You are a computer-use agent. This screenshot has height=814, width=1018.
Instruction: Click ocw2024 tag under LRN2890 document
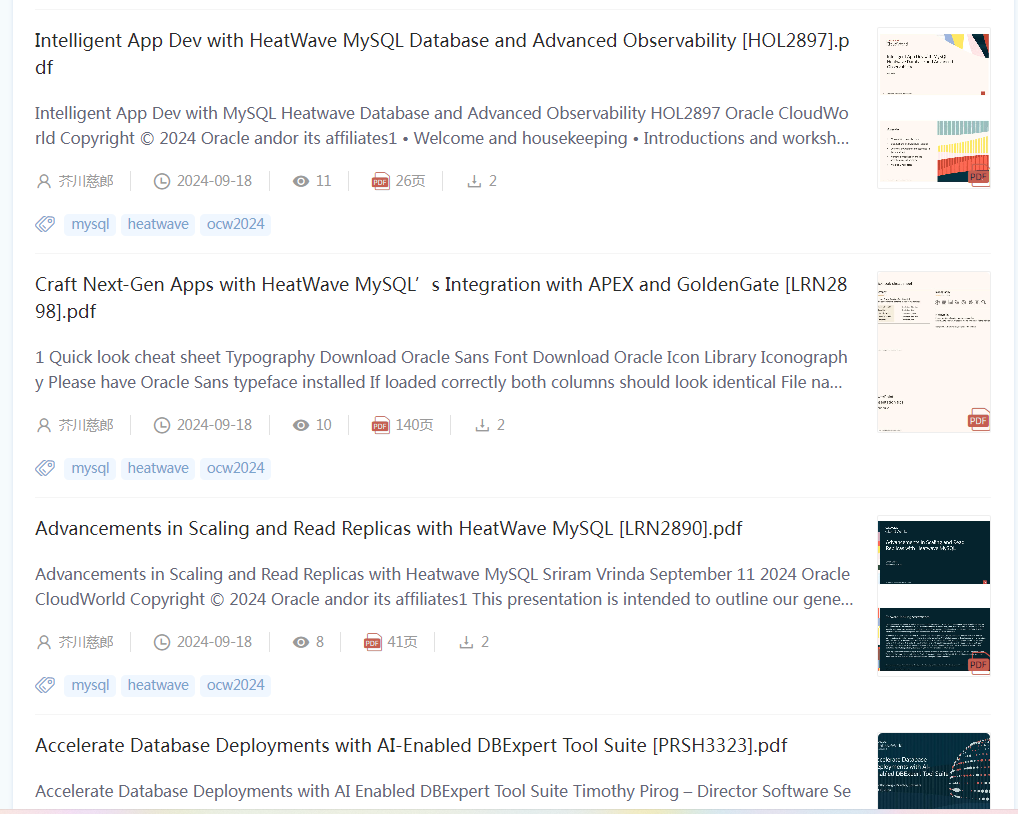[x=236, y=685]
